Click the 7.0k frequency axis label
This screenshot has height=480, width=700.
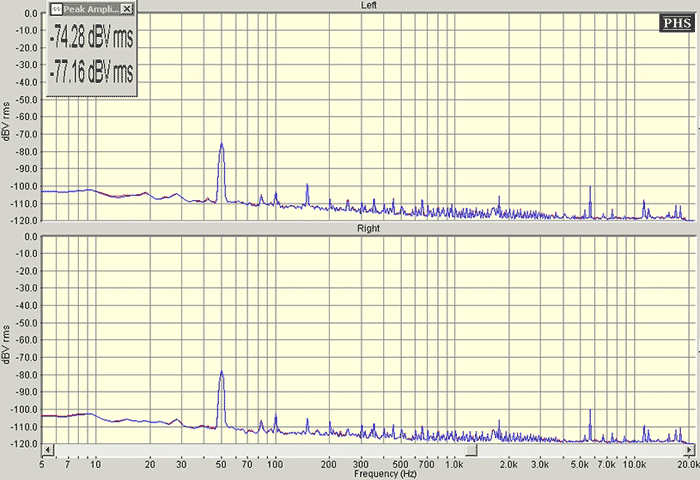606,464
